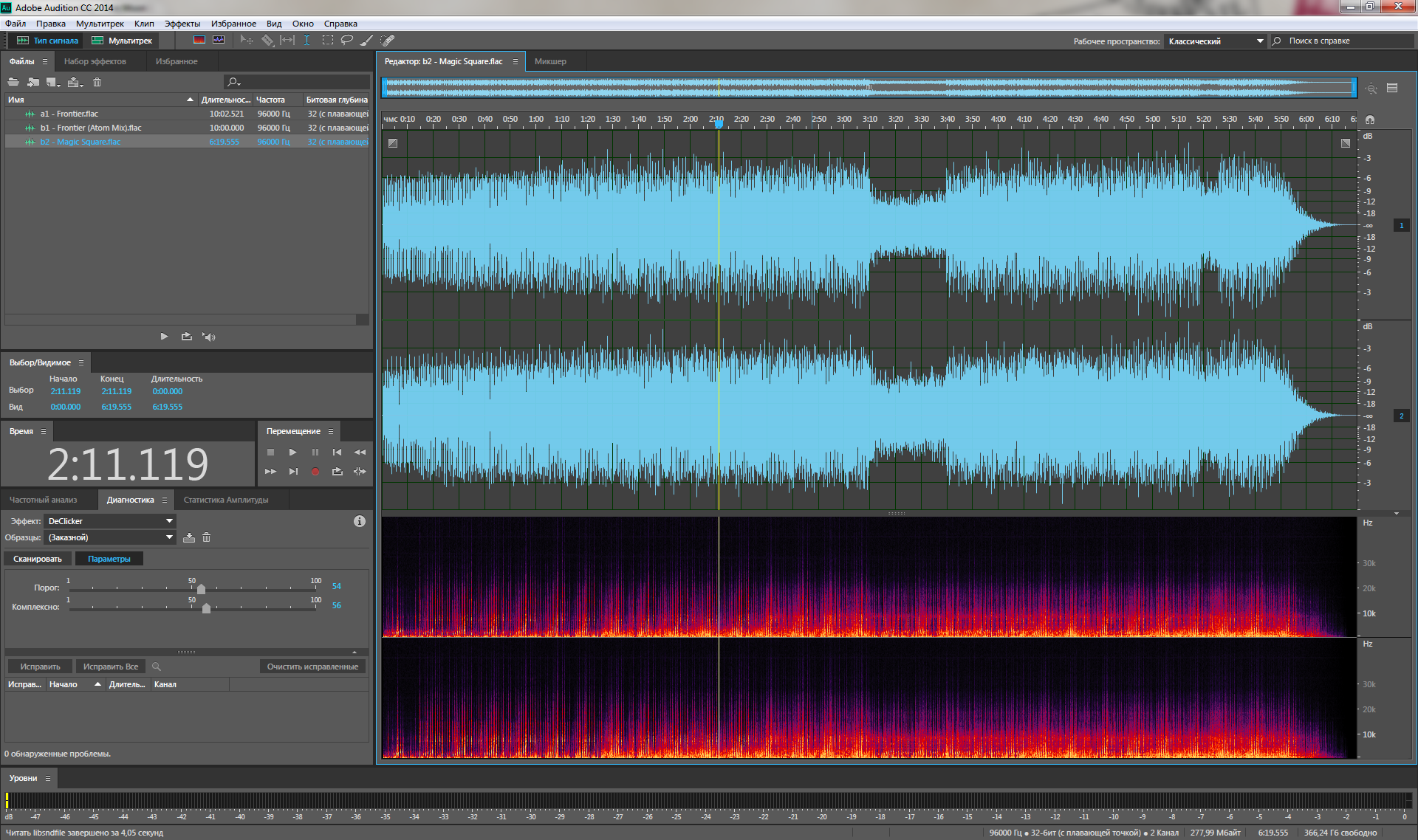Switch to Набор эффектов tab
This screenshot has height=840, width=1418.
tap(95, 61)
